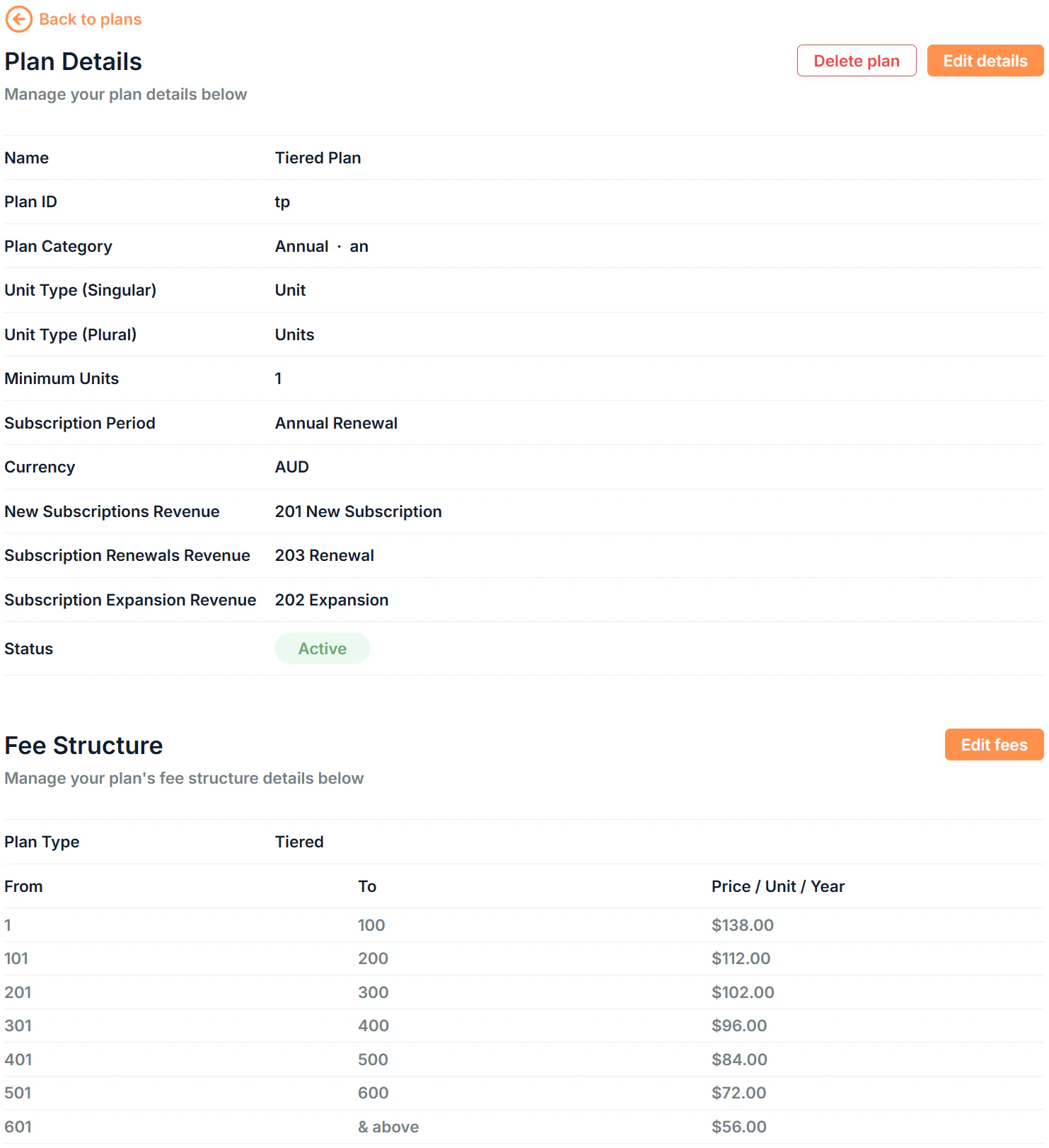Viewport: 1049px width, 1148px height.
Task: Select the 203 Renewal revenue value
Action: (325, 555)
